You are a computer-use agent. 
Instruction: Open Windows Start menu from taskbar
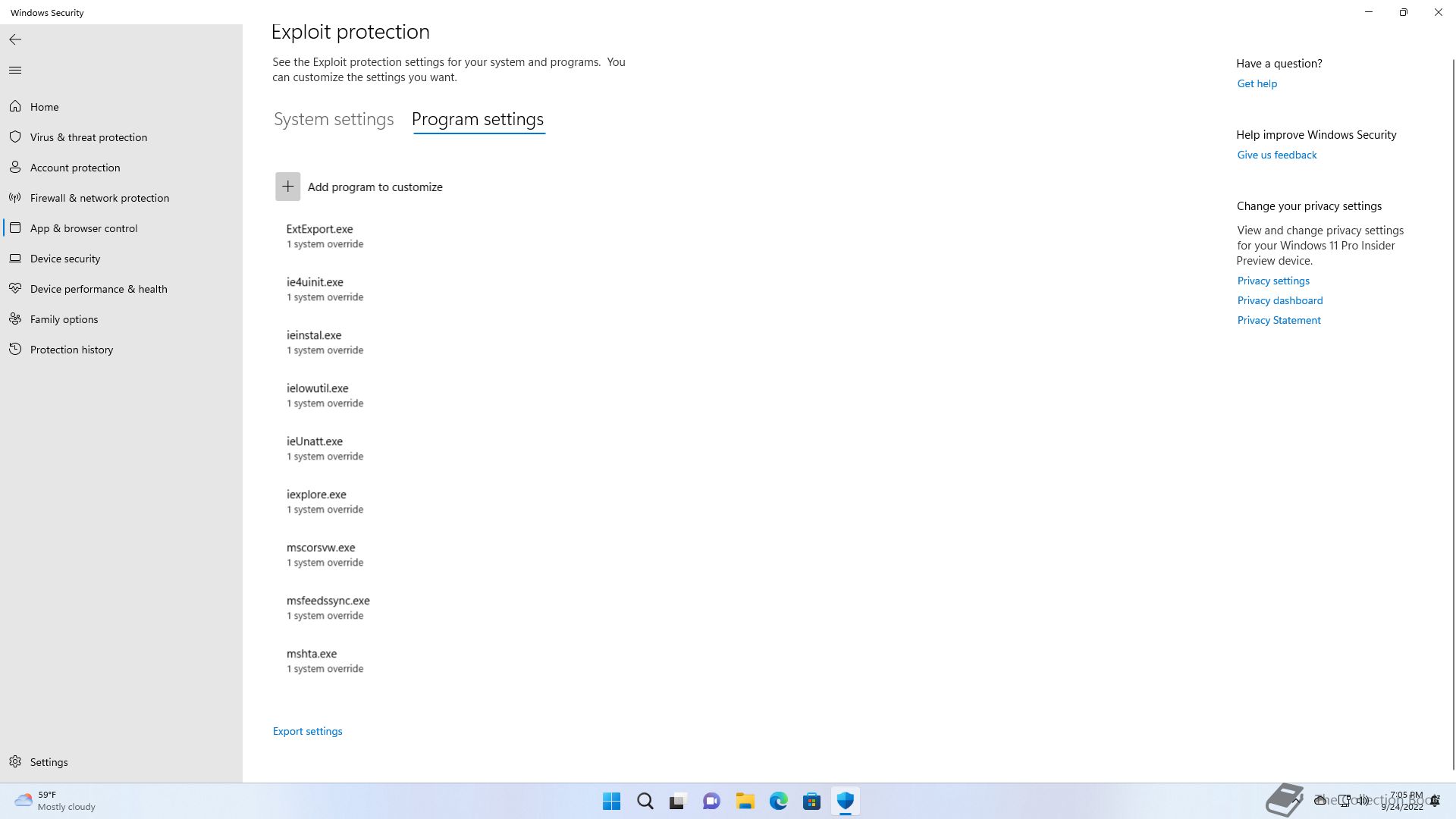click(611, 801)
